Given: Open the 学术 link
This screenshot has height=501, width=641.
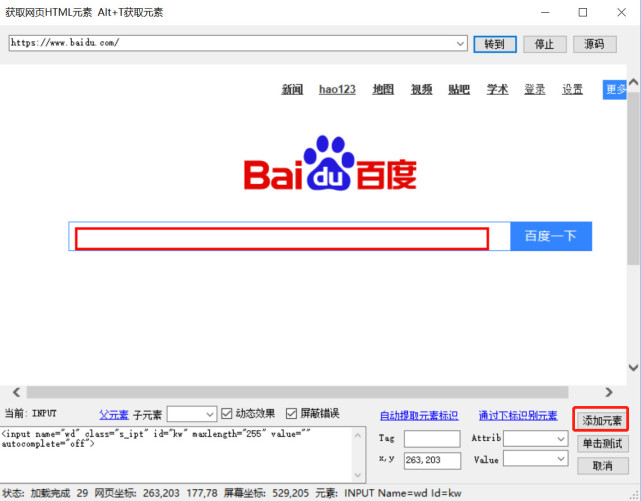Looking at the screenshot, I should click(x=497, y=89).
